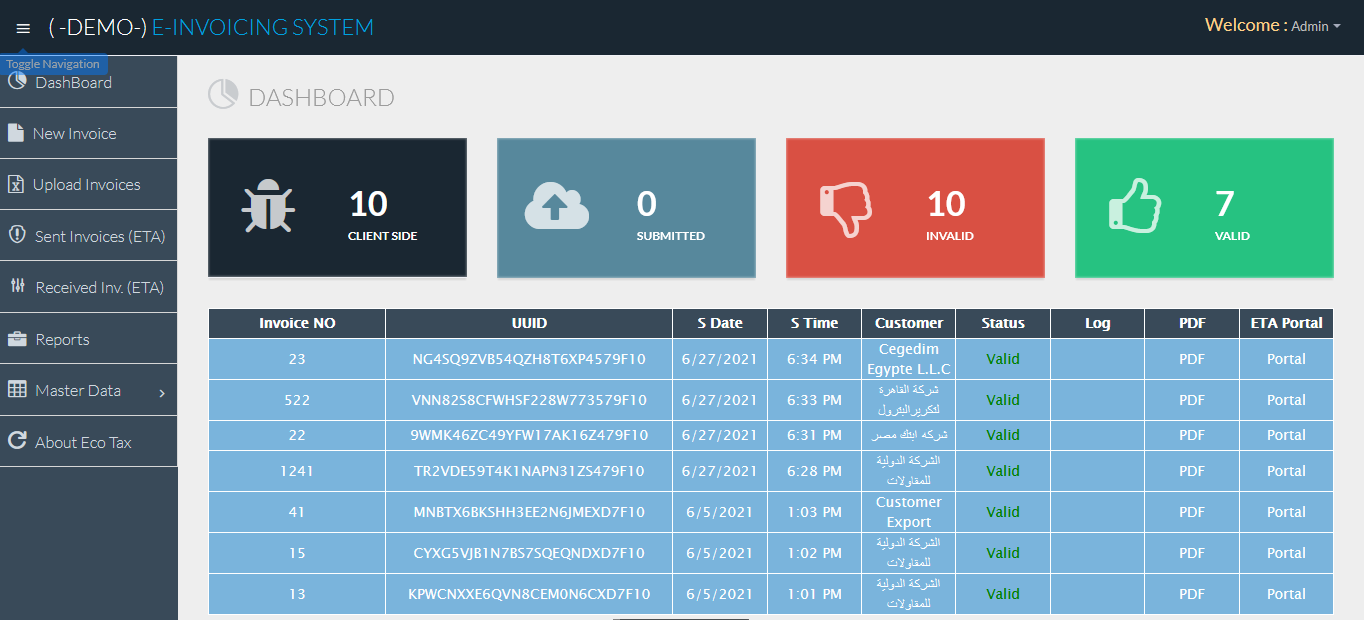Click the About Eco Tax refresh icon
Viewport: 1364px width, 620px height.
pos(16,441)
